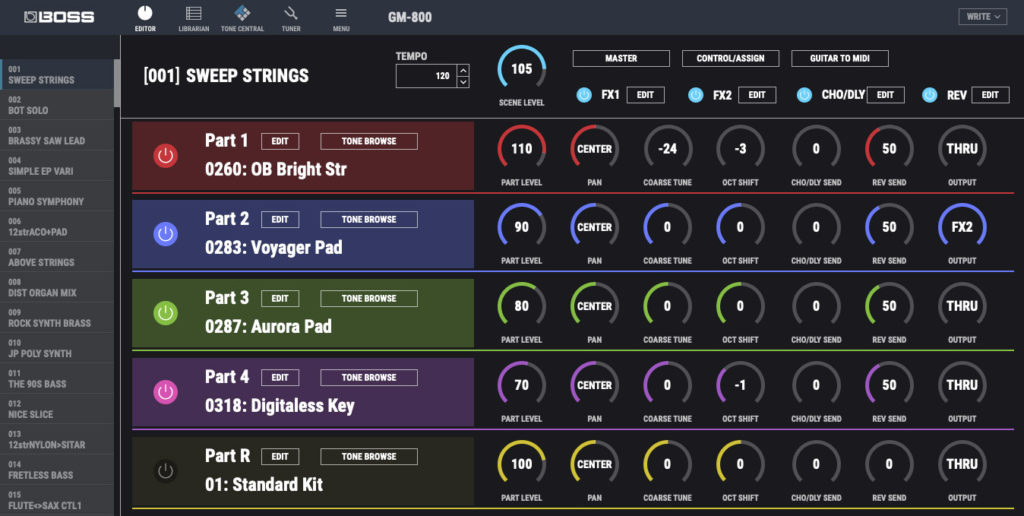
Task: Click Part 1 Part Level knob
Action: click(x=522, y=149)
